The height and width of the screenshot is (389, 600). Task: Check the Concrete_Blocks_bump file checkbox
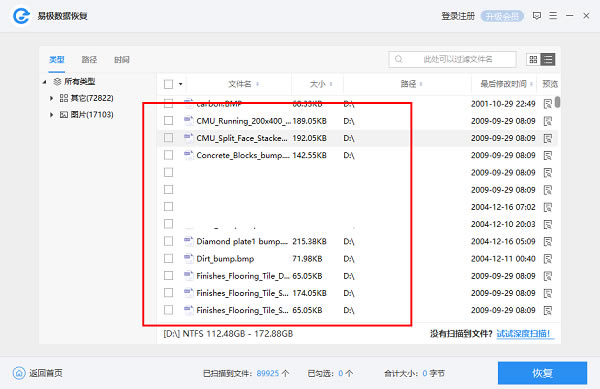tap(168, 155)
